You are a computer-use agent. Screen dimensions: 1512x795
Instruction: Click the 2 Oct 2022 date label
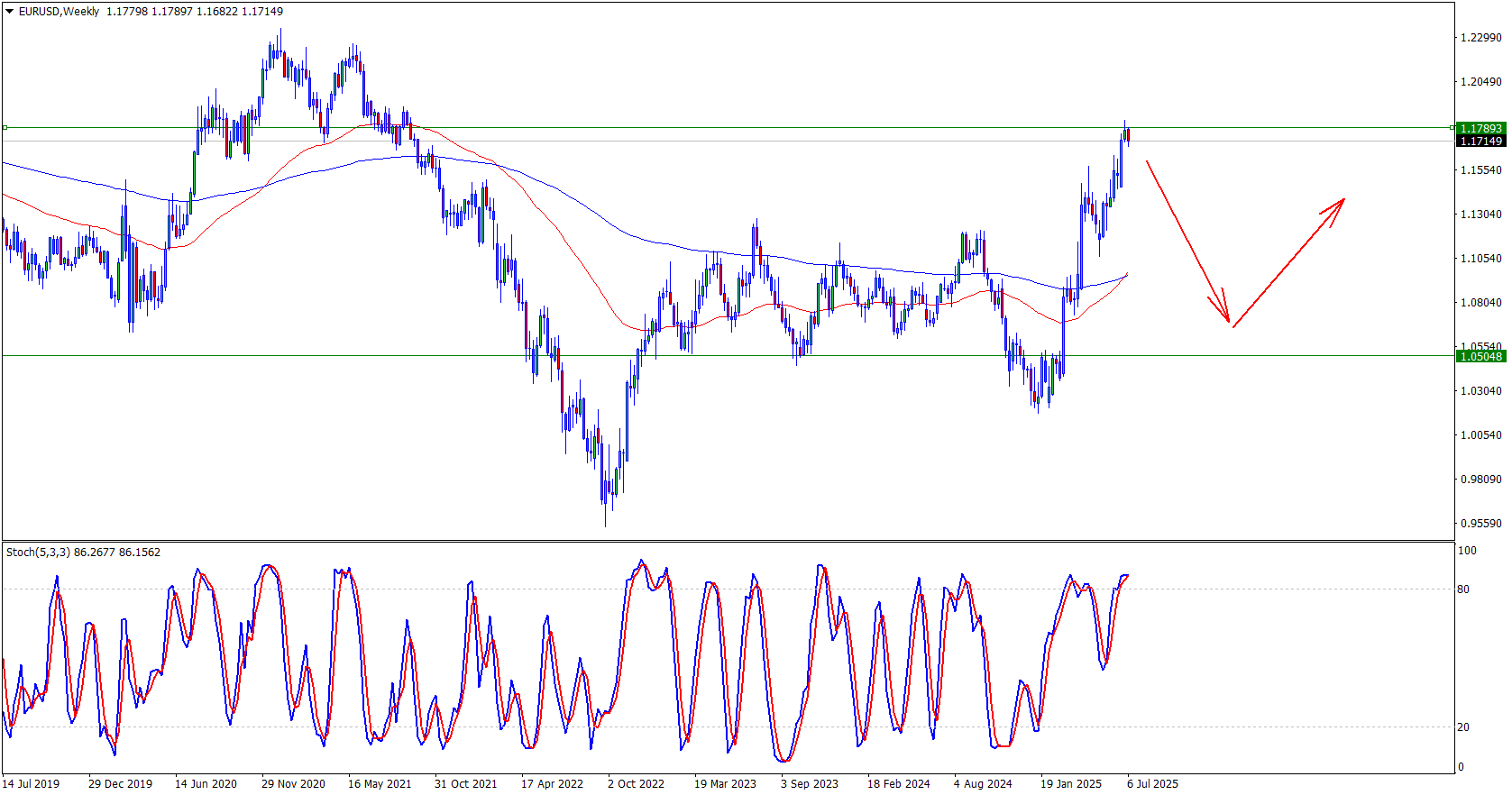636,783
